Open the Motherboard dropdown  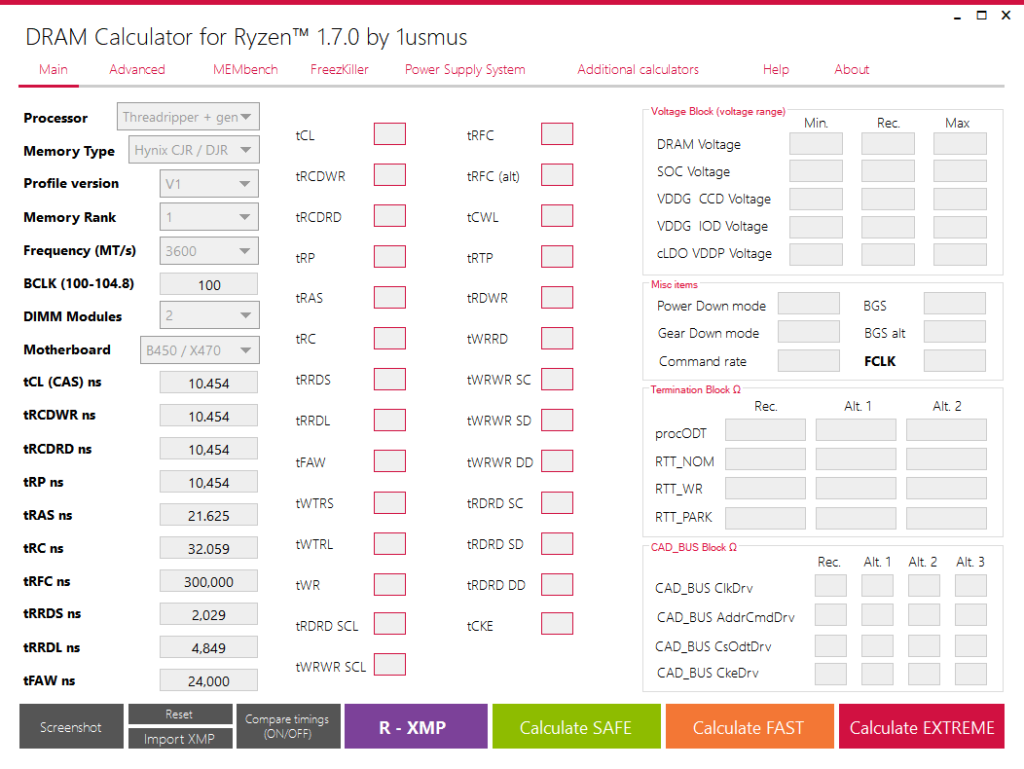(x=200, y=350)
